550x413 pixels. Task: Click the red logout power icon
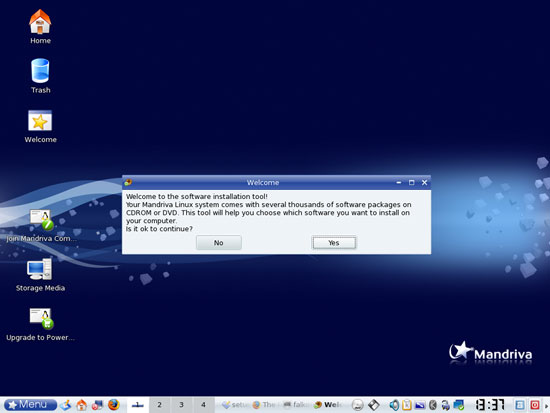[535, 405]
